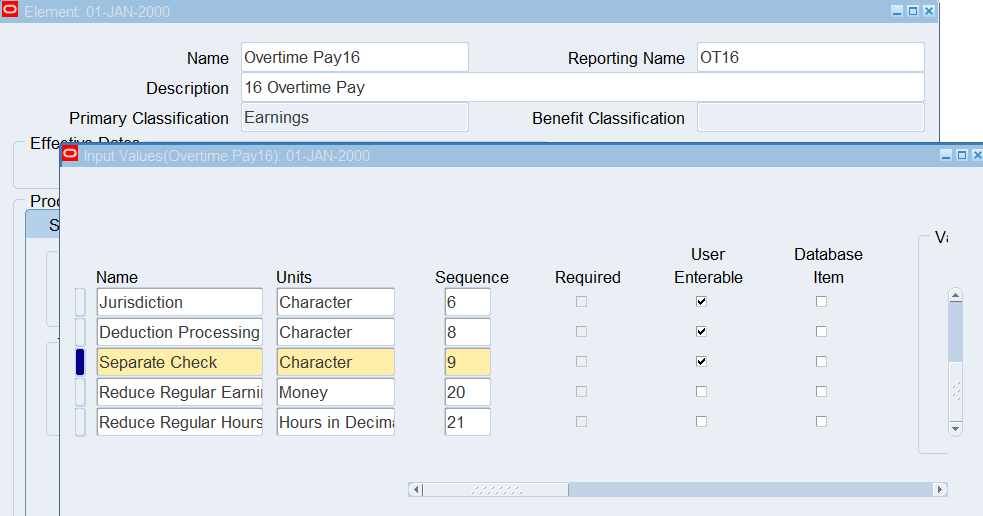Click horizontal scrollbar right arrow
Screen dimensions: 983x516
coord(939,490)
